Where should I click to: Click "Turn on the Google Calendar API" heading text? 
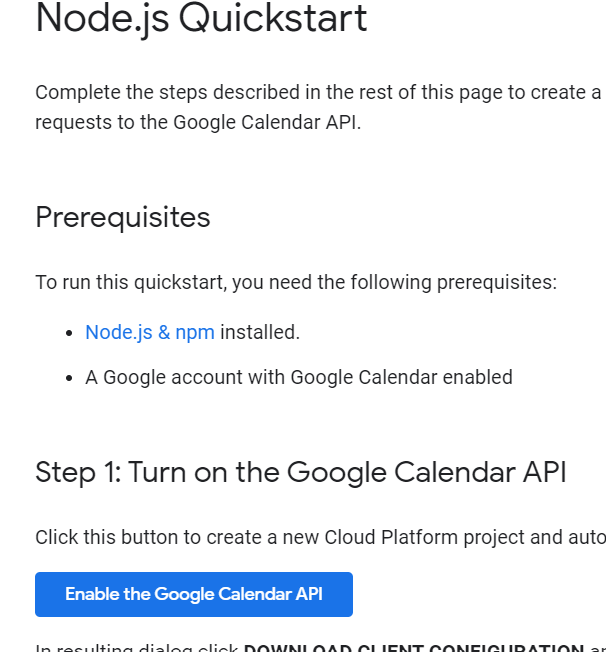pos(347,473)
